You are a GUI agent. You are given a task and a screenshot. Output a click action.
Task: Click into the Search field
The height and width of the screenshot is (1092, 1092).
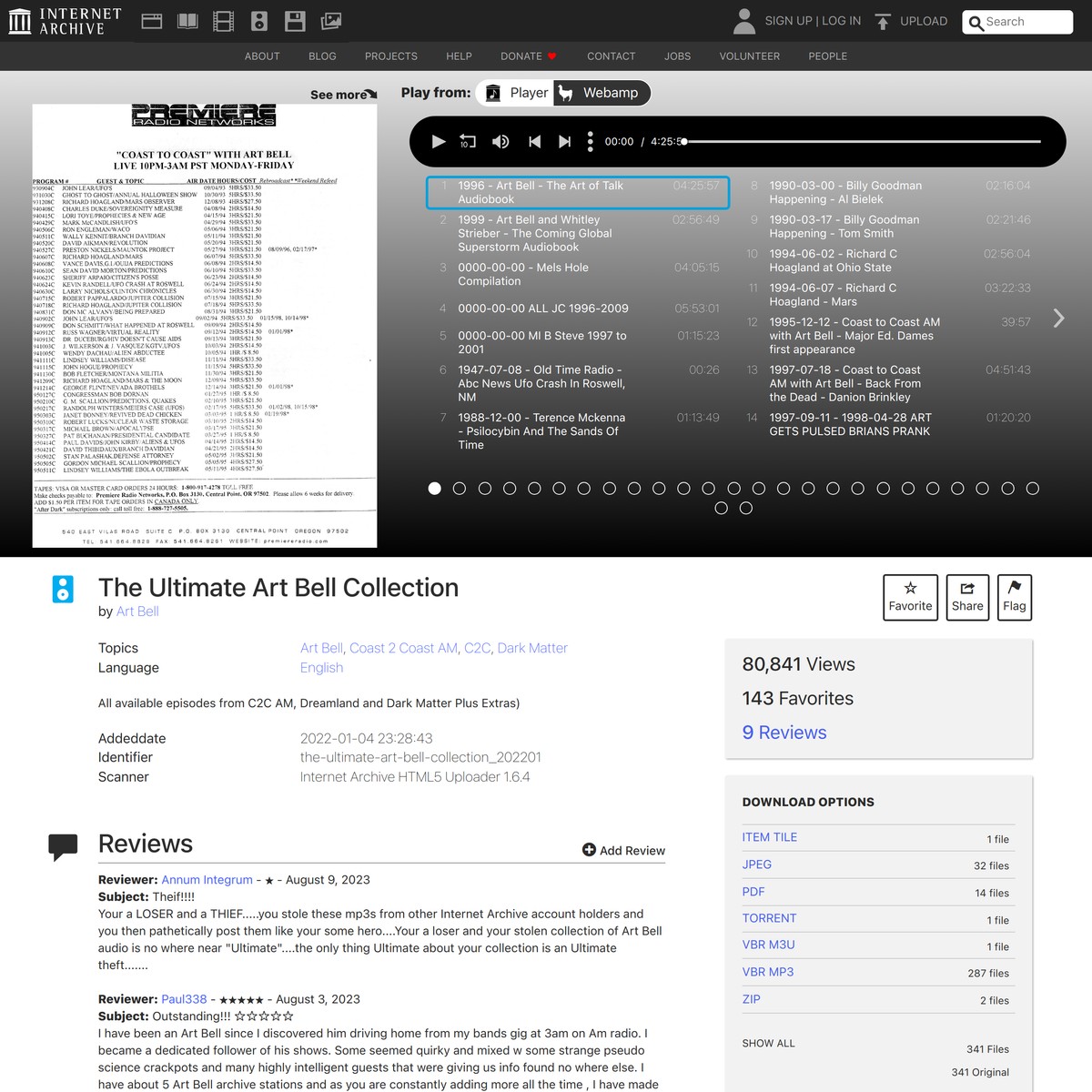(x=1017, y=23)
